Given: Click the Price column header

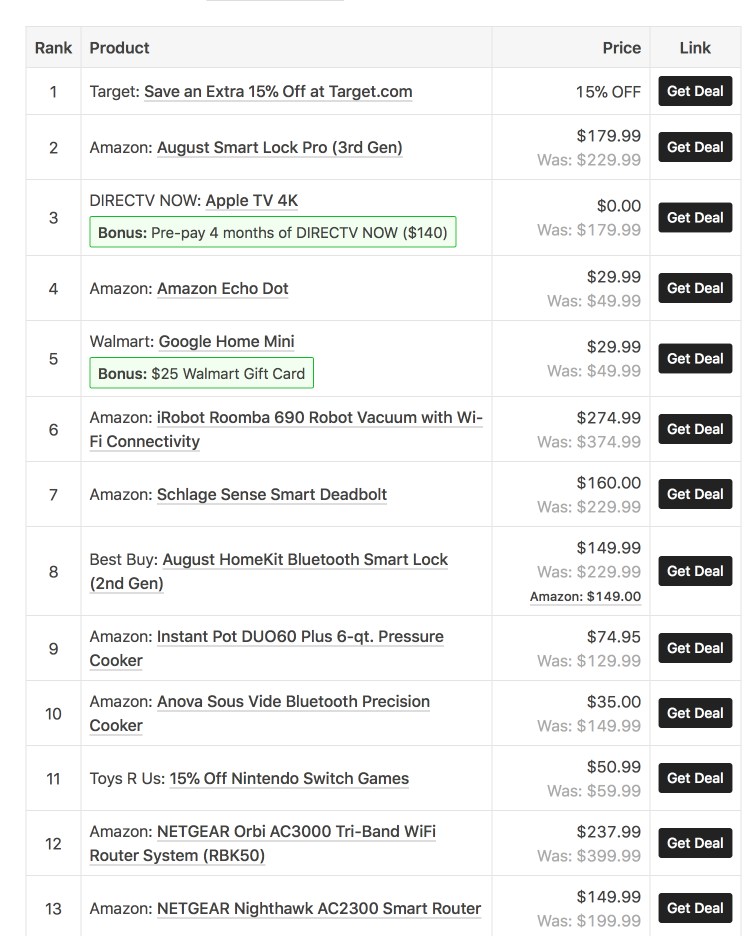Looking at the screenshot, I should pos(621,48).
